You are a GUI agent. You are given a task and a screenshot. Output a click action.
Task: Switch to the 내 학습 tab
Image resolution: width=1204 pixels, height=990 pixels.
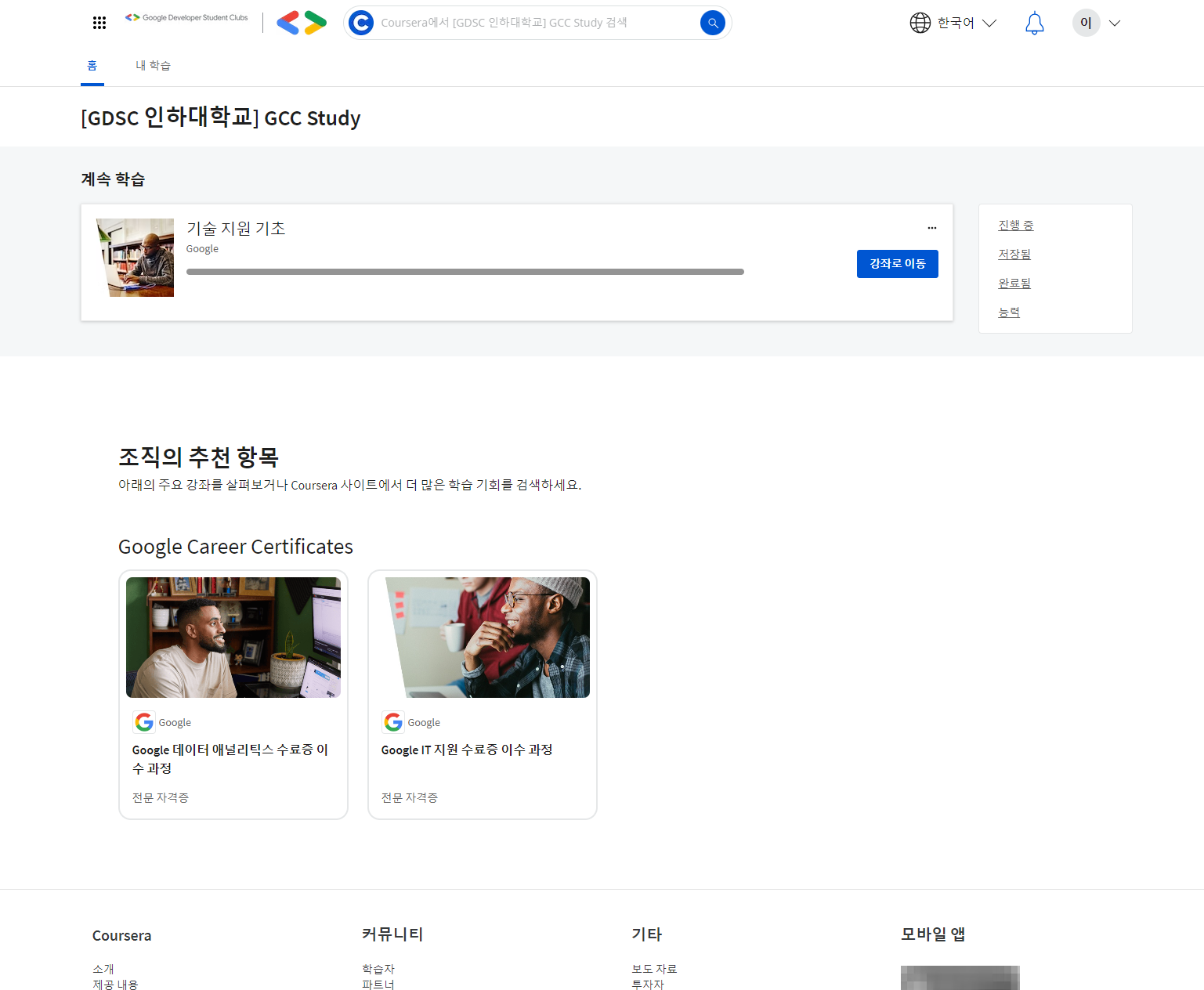(x=153, y=66)
